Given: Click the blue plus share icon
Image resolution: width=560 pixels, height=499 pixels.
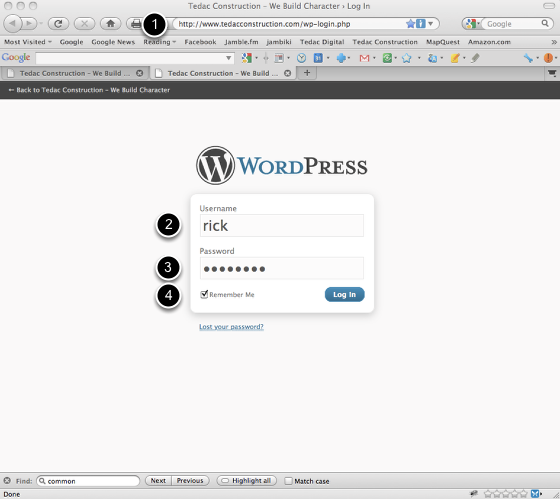Looking at the screenshot, I should [341, 58].
